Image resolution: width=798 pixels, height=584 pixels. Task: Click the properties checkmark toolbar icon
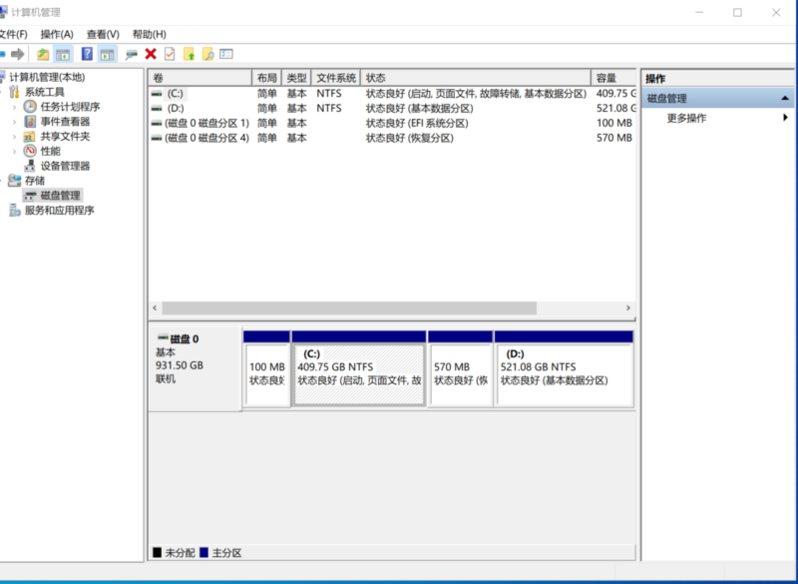click(169, 54)
